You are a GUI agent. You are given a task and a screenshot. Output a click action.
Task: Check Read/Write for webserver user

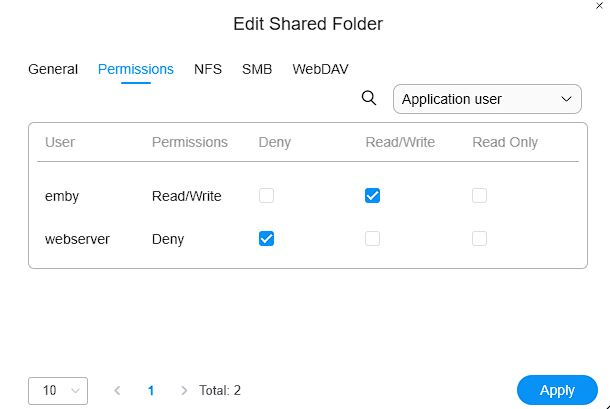pyautogui.click(x=372, y=239)
